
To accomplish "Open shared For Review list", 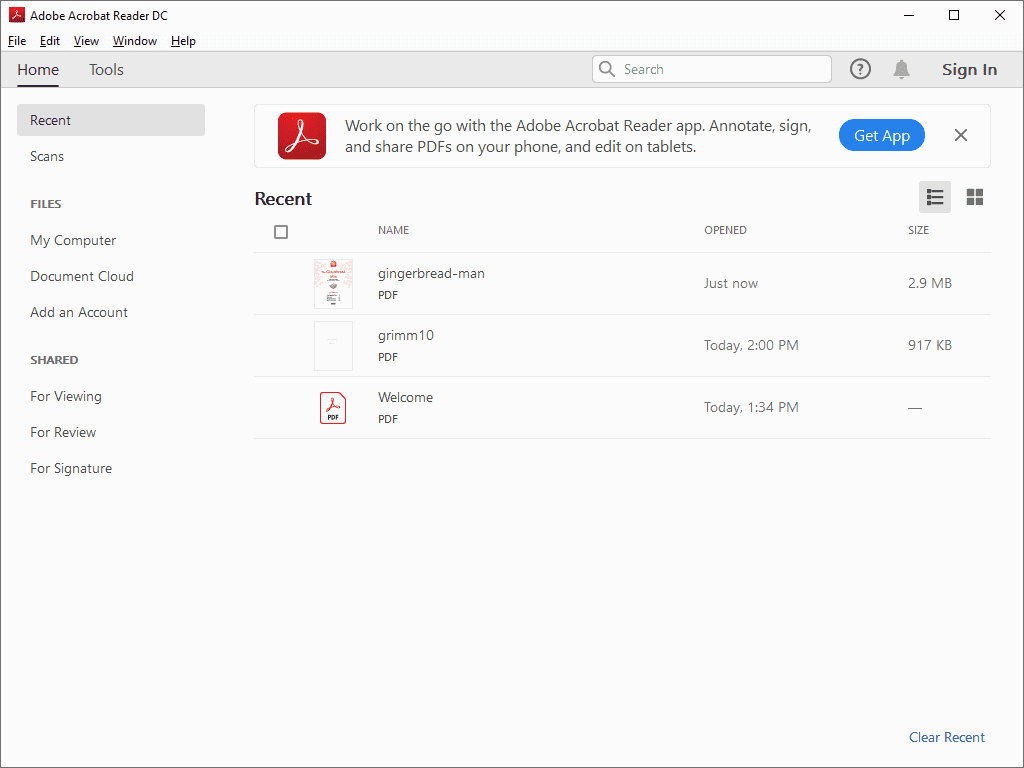I will pos(63,432).
